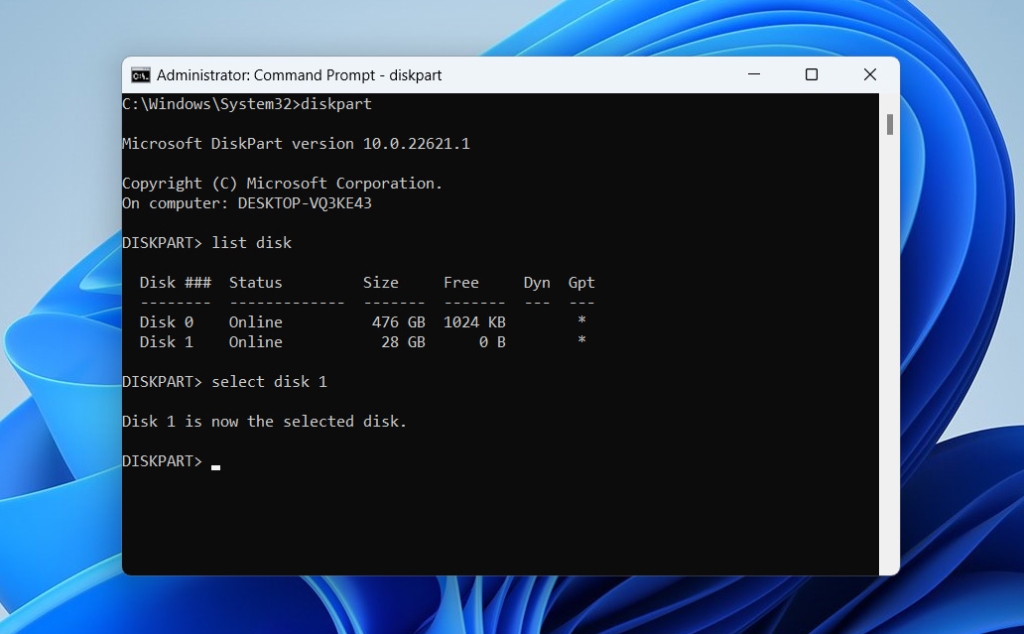Minimize the Command Prompt window
The width and height of the screenshot is (1024, 634).
pos(752,75)
